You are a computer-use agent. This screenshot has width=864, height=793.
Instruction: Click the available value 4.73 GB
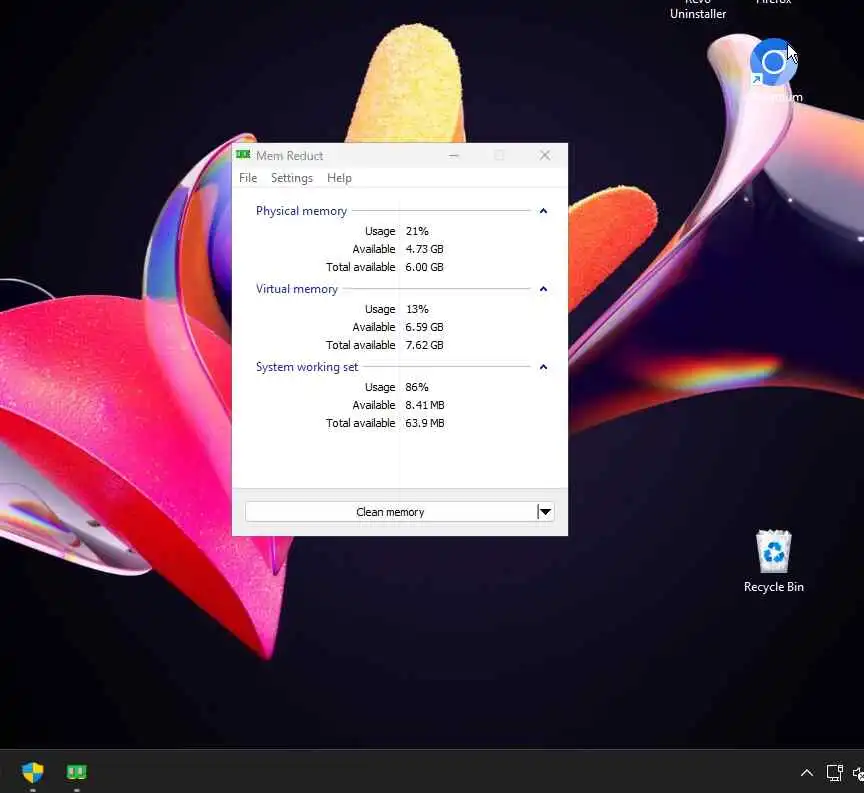tap(424, 249)
